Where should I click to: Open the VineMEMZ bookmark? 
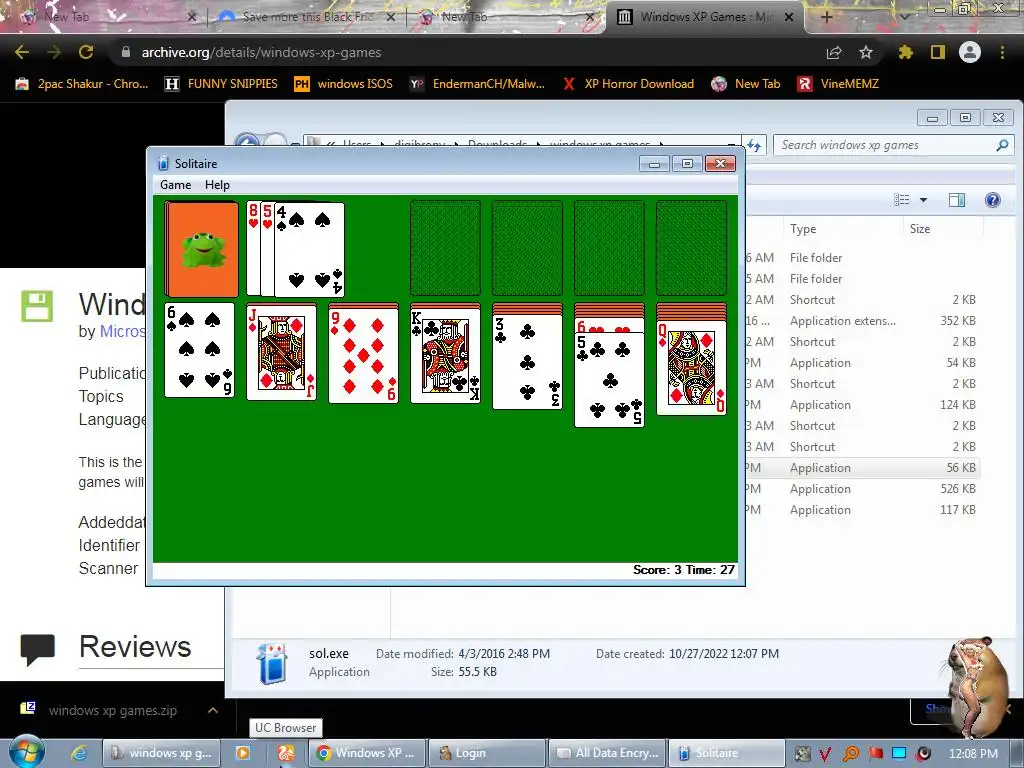tap(839, 84)
